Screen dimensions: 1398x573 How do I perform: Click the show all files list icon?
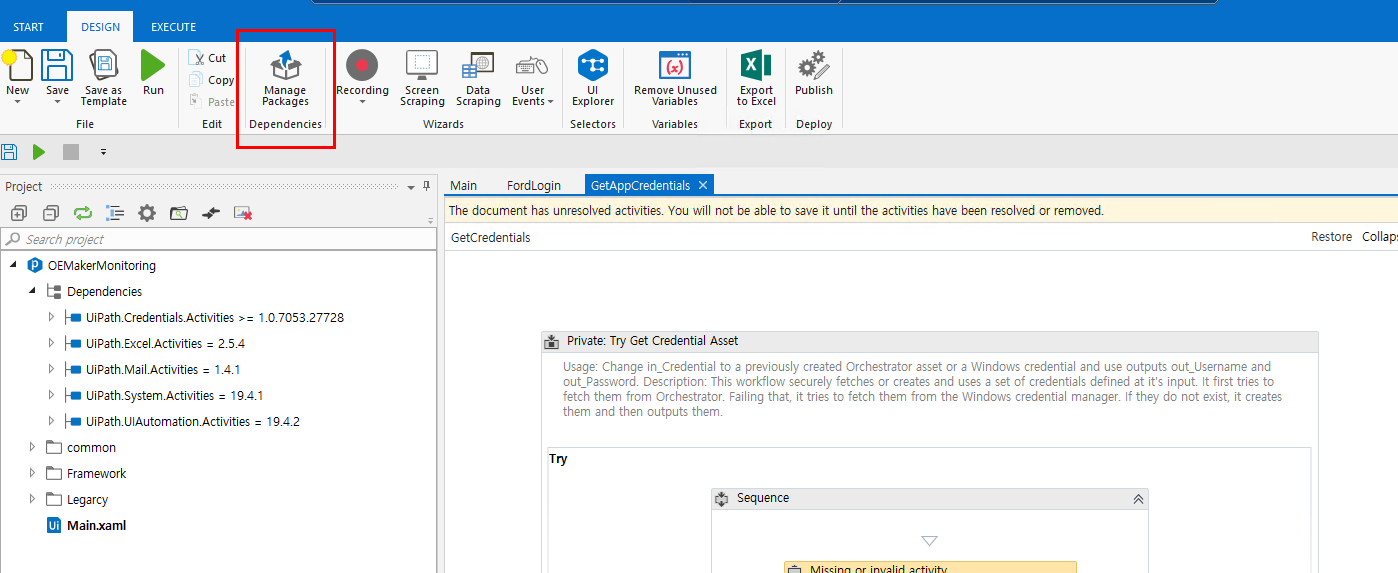pyautogui.click(x=114, y=213)
